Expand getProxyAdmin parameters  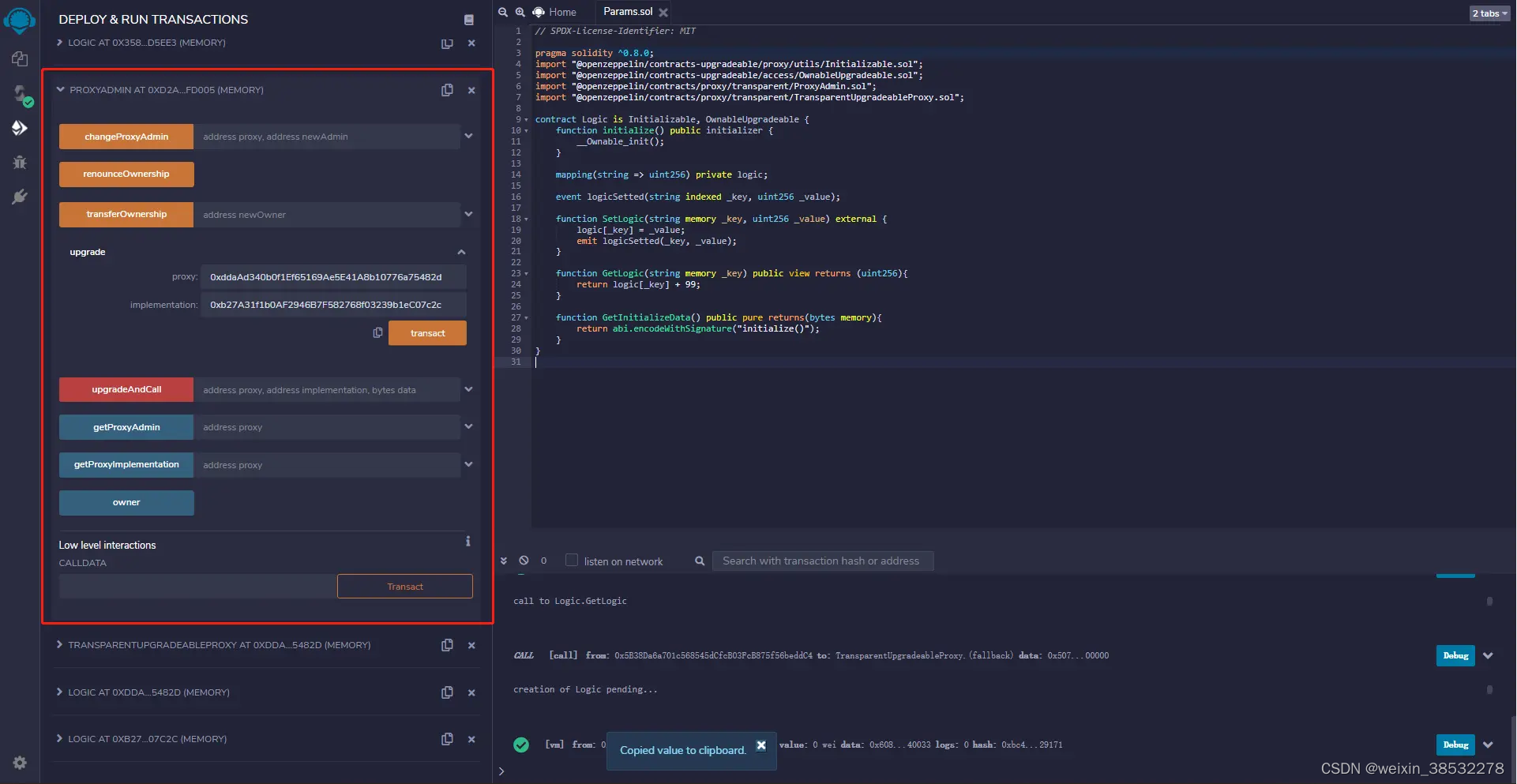click(x=468, y=426)
